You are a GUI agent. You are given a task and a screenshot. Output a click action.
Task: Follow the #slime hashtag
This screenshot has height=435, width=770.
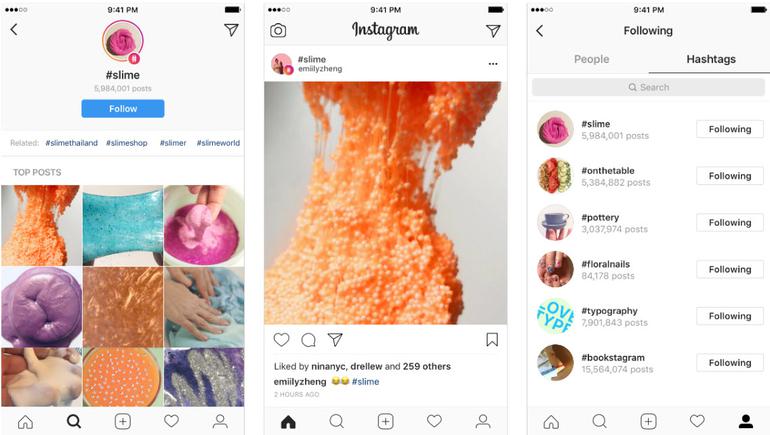(x=123, y=109)
